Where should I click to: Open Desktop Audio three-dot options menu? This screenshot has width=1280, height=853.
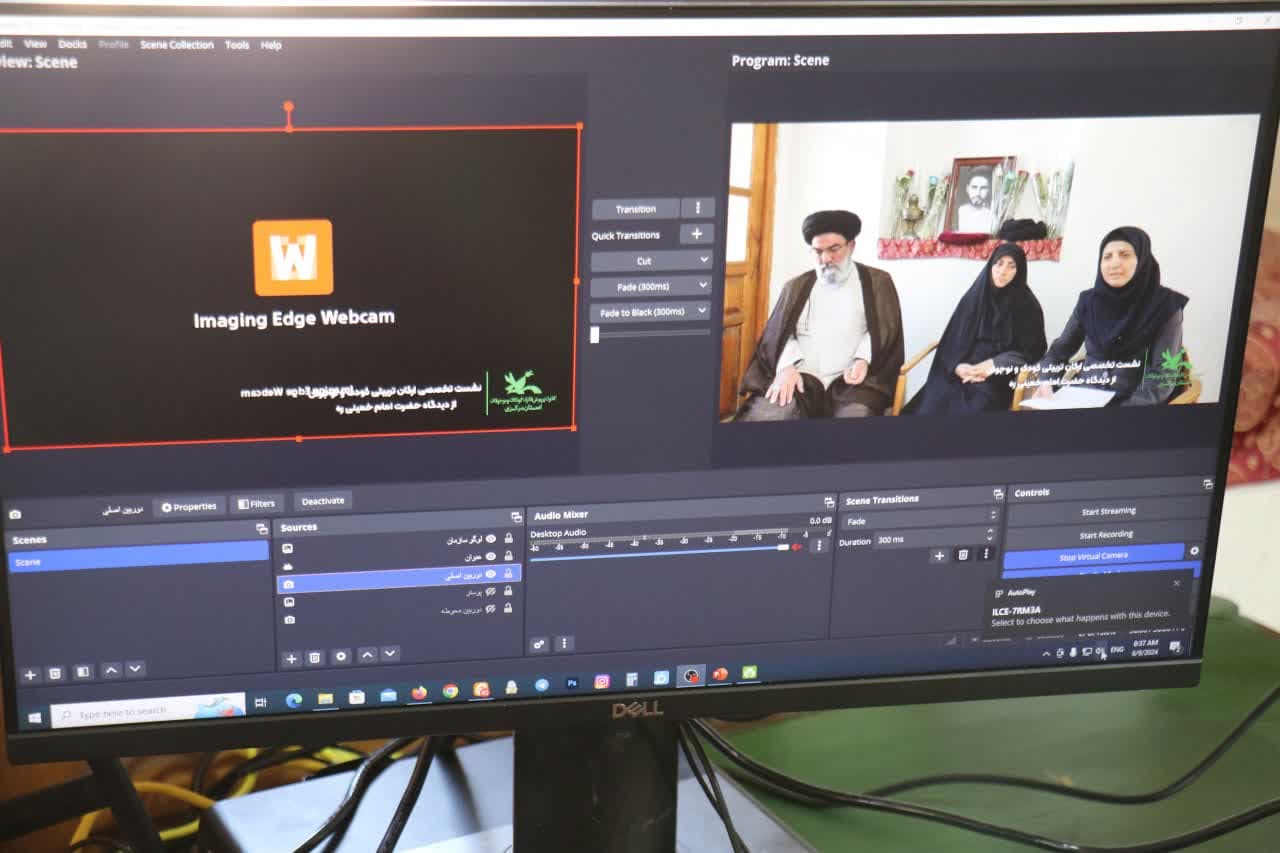coord(818,545)
